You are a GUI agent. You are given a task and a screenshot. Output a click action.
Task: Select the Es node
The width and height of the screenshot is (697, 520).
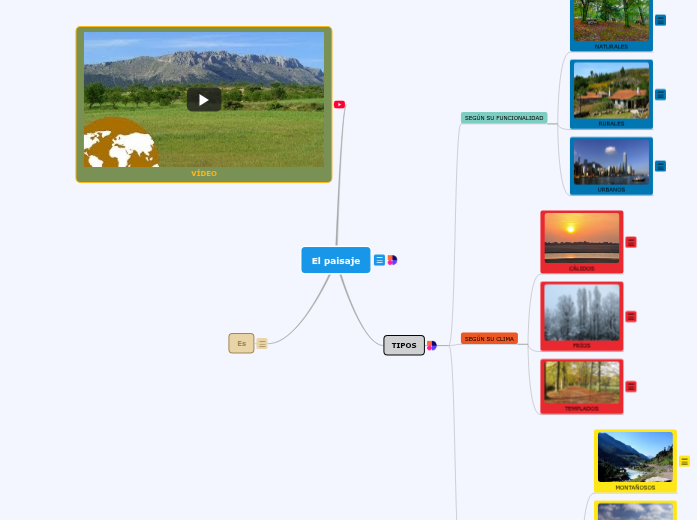coord(241,343)
